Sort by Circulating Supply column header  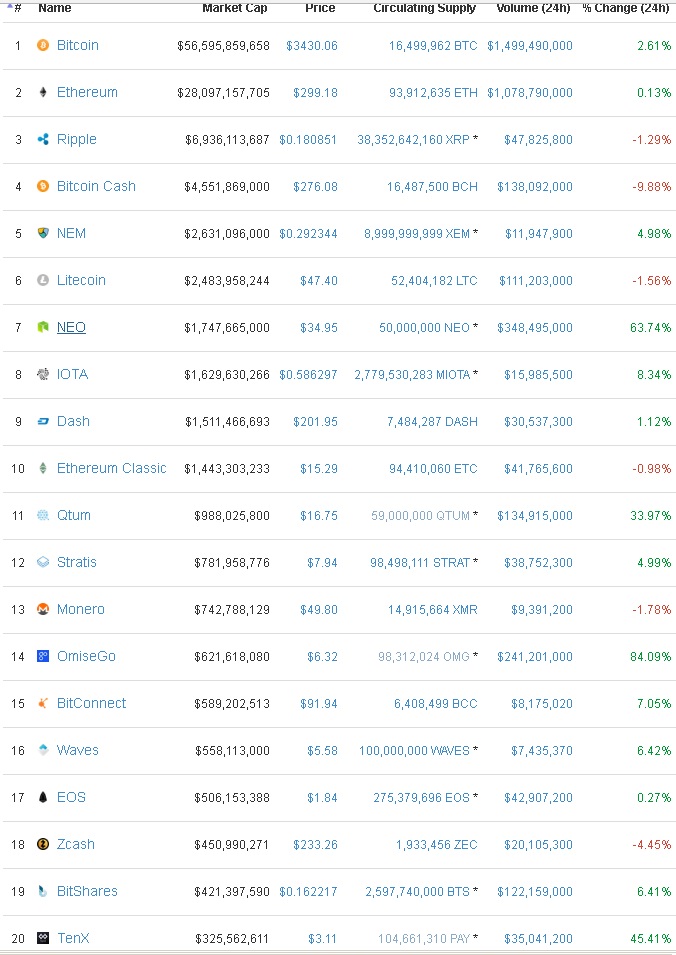click(424, 7)
